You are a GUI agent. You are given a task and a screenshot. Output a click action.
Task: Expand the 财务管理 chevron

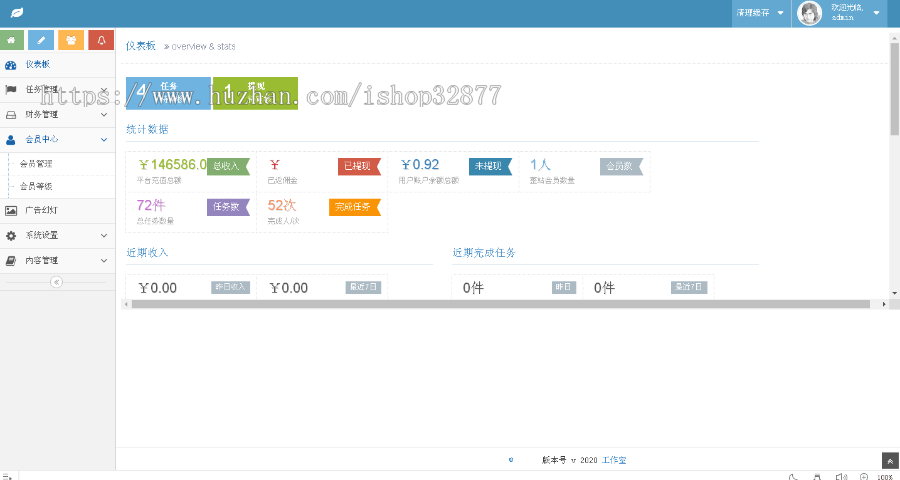104,115
